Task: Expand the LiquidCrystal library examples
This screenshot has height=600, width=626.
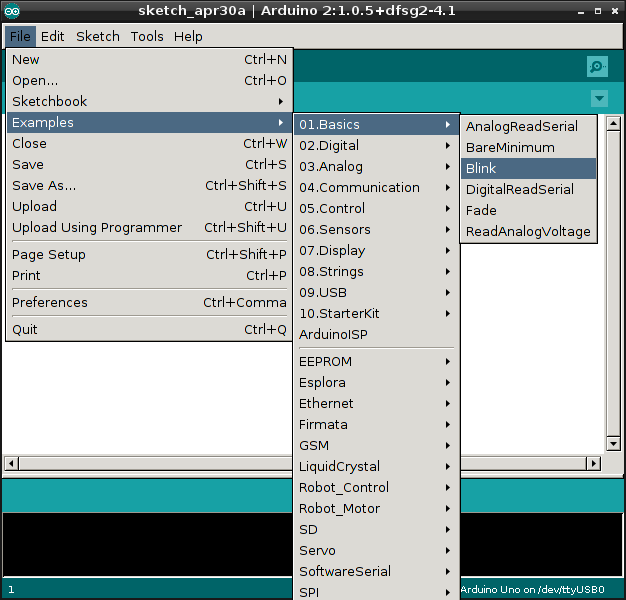Action: [376, 466]
